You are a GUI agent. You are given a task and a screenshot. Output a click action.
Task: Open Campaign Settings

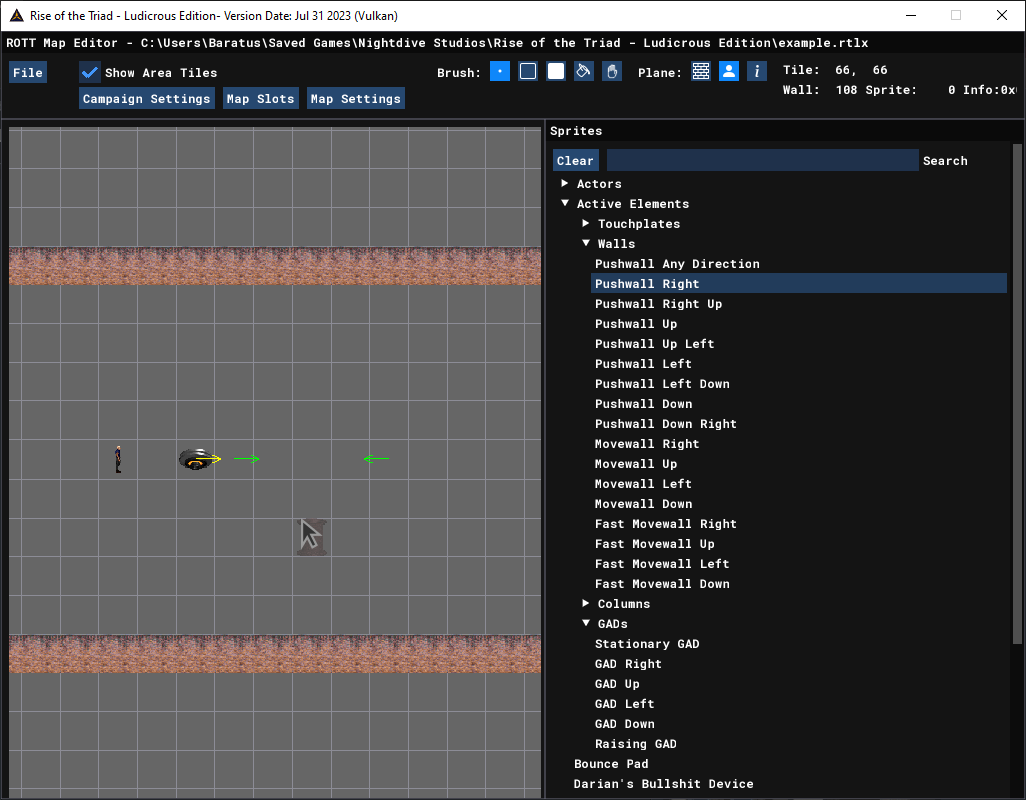point(147,99)
